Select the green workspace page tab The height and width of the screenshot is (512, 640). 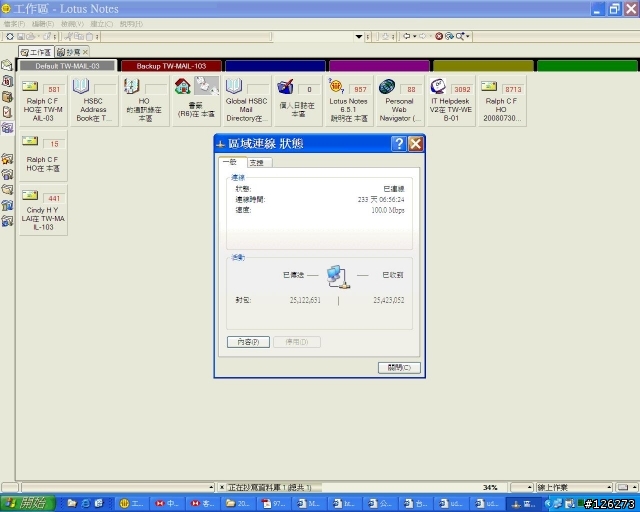point(587,66)
